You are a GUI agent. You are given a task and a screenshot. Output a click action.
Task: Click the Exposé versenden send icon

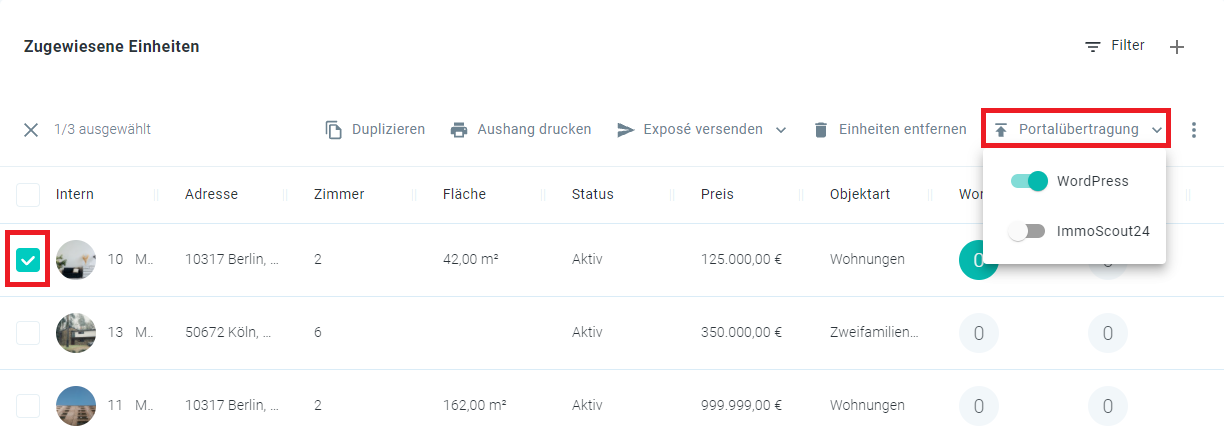click(x=626, y=130)
